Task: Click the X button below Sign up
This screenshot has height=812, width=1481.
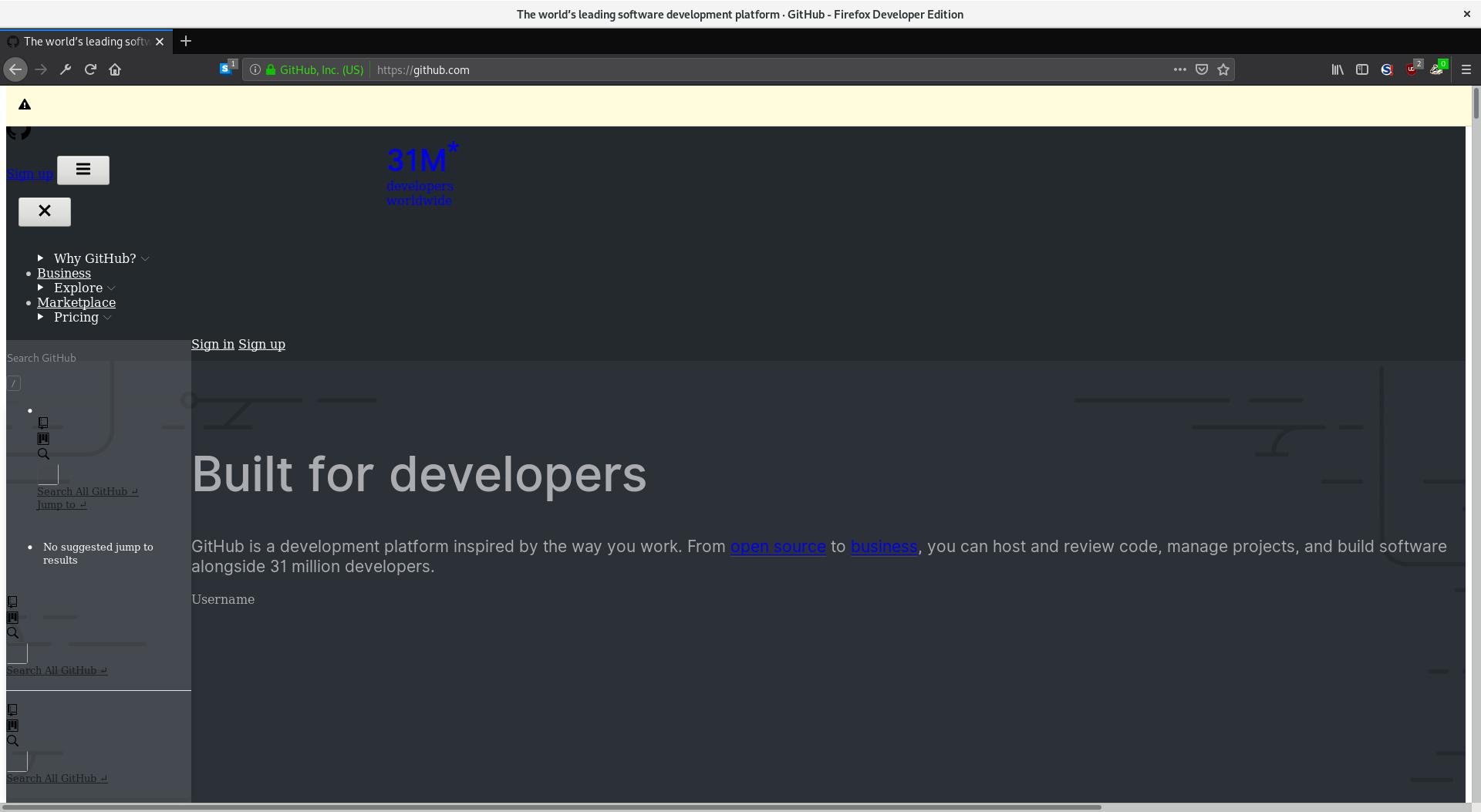Action: 45,211
